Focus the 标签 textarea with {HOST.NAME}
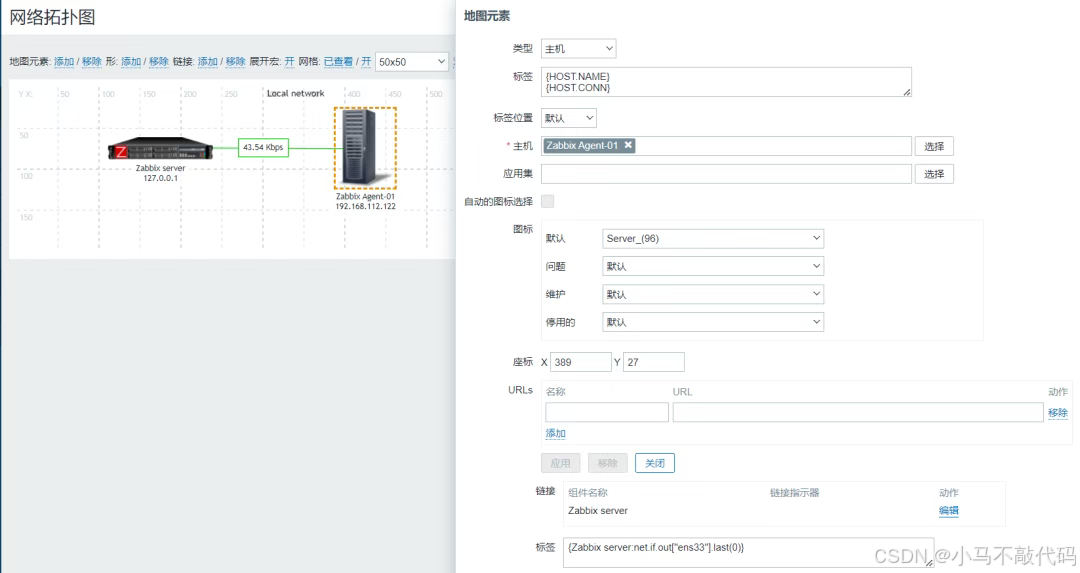The image size is (1080, 573). point(727,81)
